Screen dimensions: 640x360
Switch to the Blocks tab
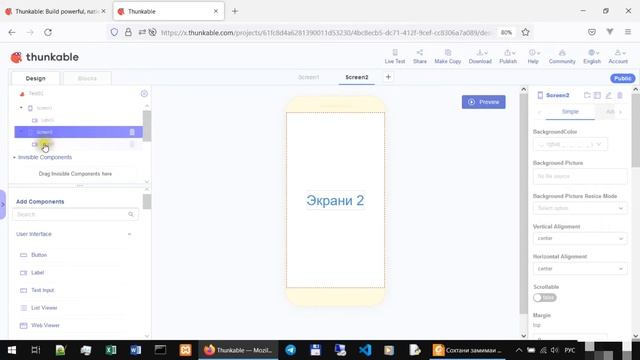coord(87,78)
